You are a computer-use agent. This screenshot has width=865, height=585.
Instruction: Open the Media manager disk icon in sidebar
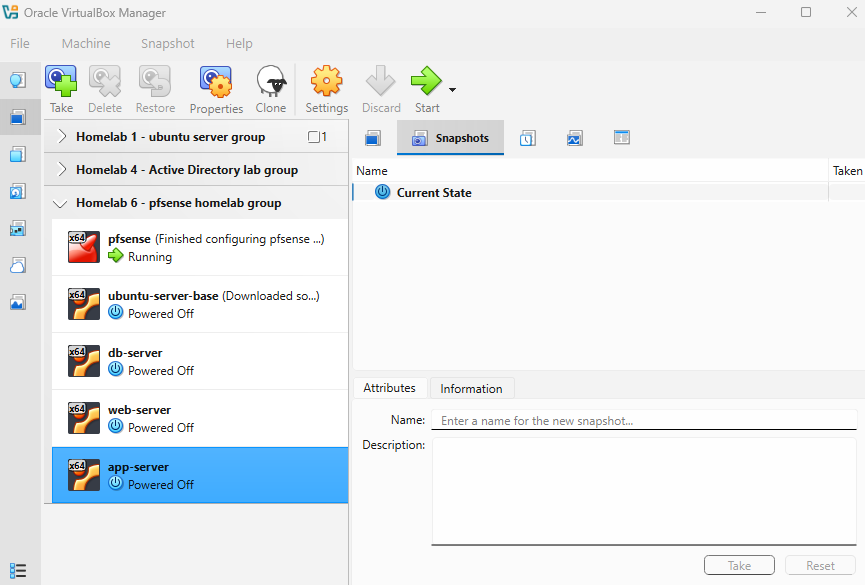tap(18, 192)
